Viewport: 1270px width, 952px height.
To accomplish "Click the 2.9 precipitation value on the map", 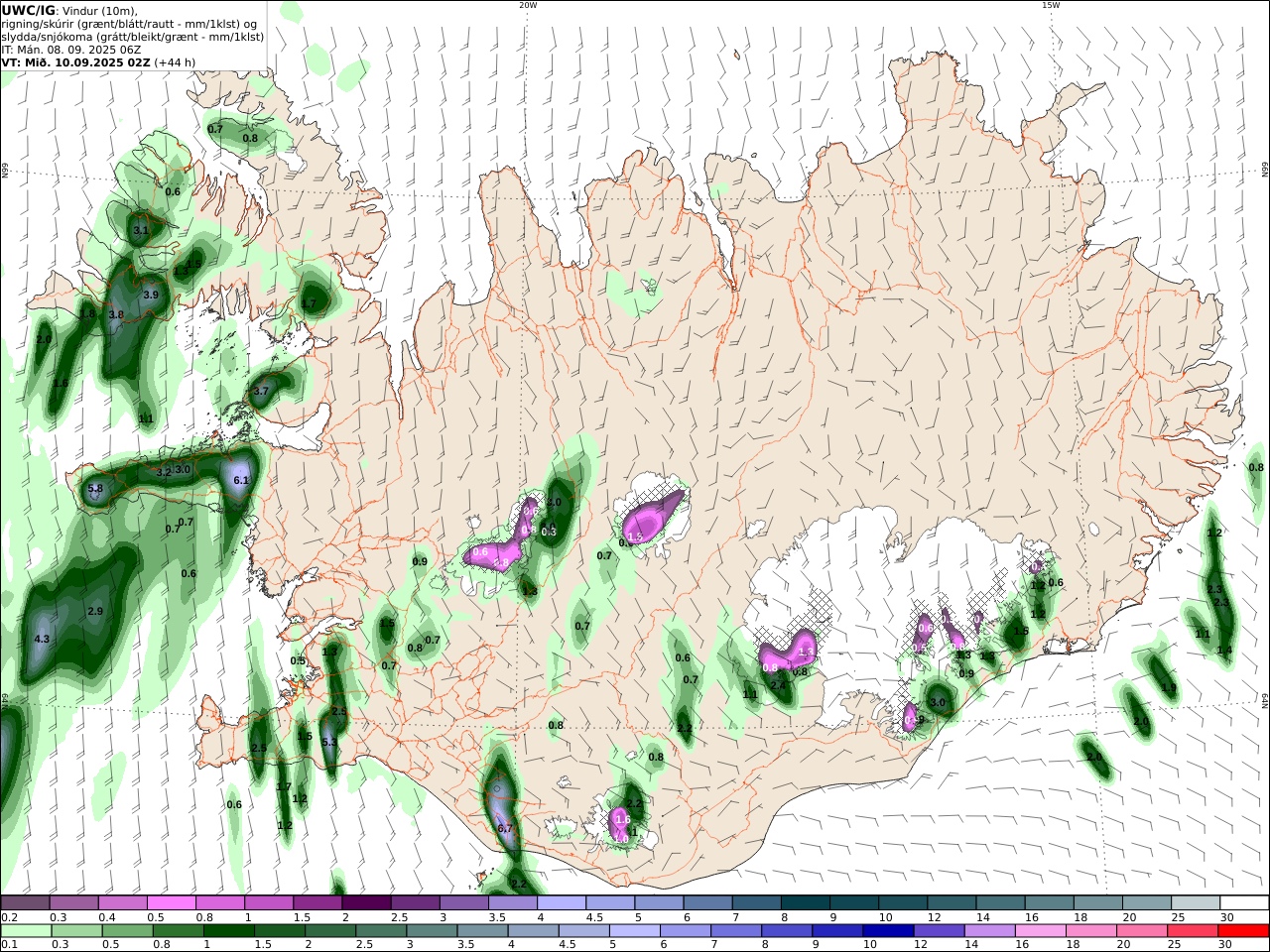I will tap(95, 611).
